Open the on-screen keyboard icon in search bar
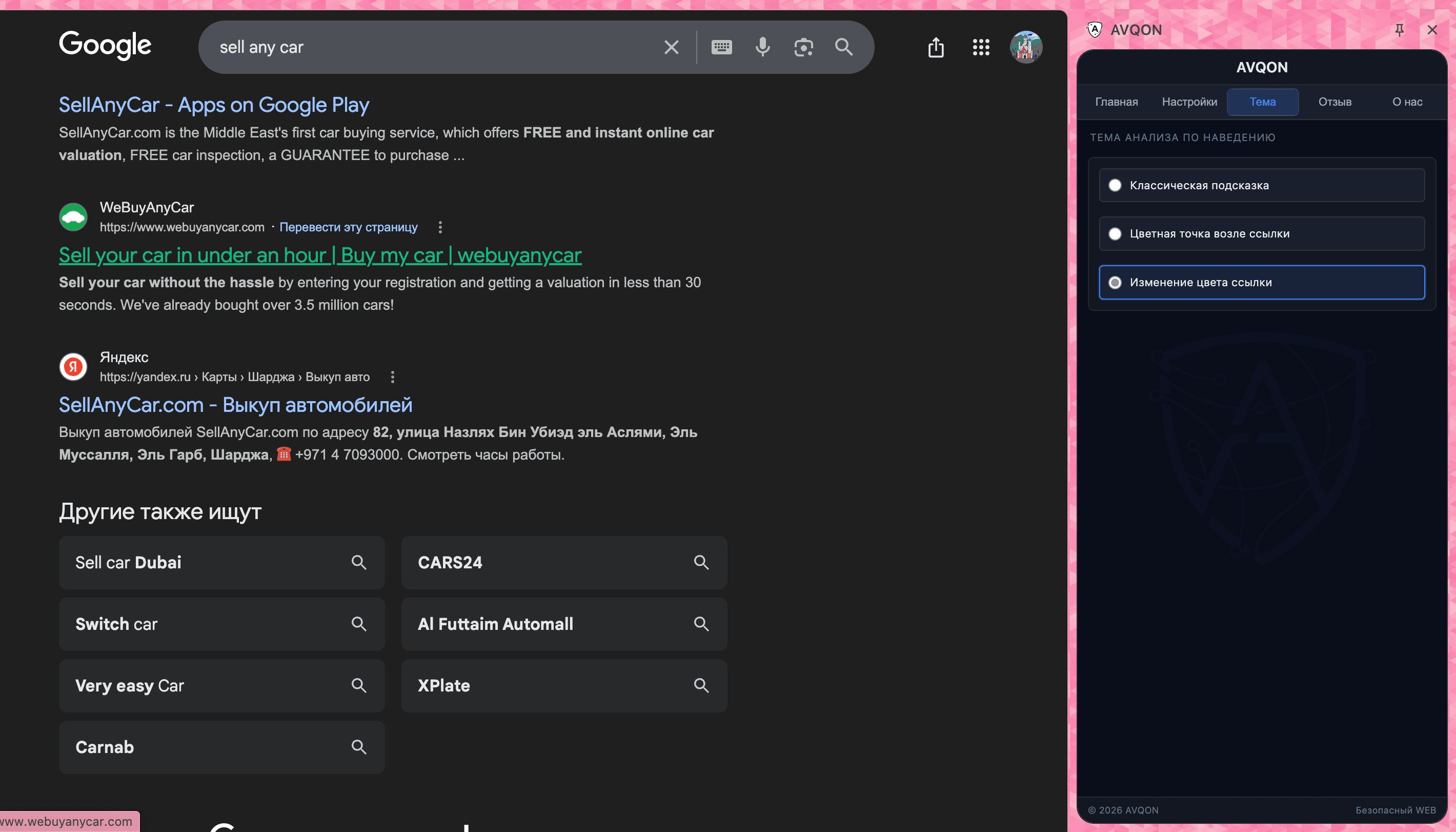This screenshot has width=1456, height=832. (x=721, y=47)
